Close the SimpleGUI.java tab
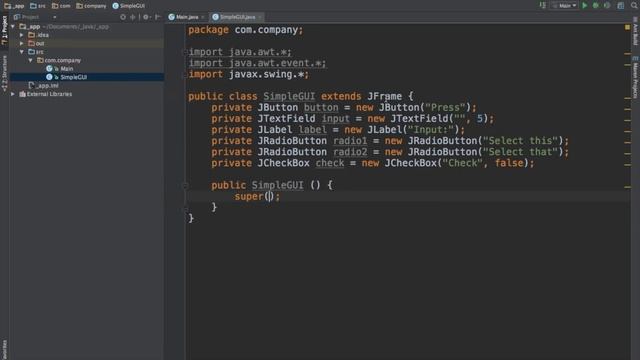The height and width of the screenshot is (360, 640). pyautogui.click(x=260, y=17)
